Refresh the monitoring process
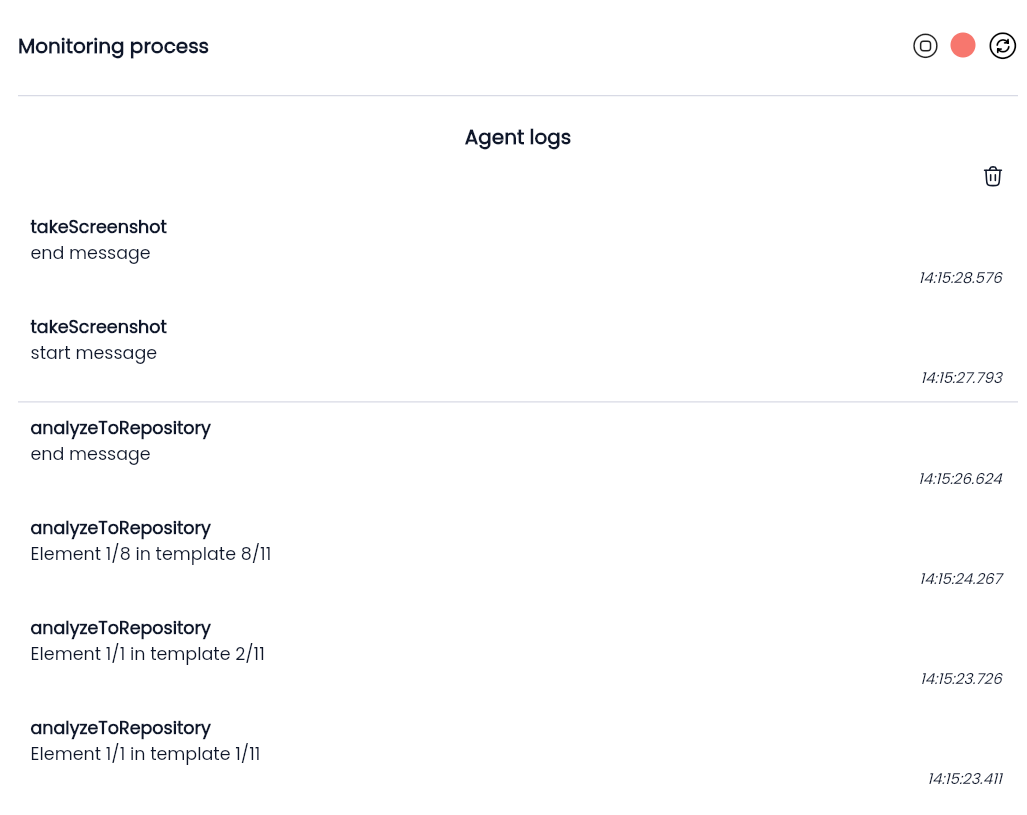The height and width of the screenshot is (815, 1027). pos(1002,46)
